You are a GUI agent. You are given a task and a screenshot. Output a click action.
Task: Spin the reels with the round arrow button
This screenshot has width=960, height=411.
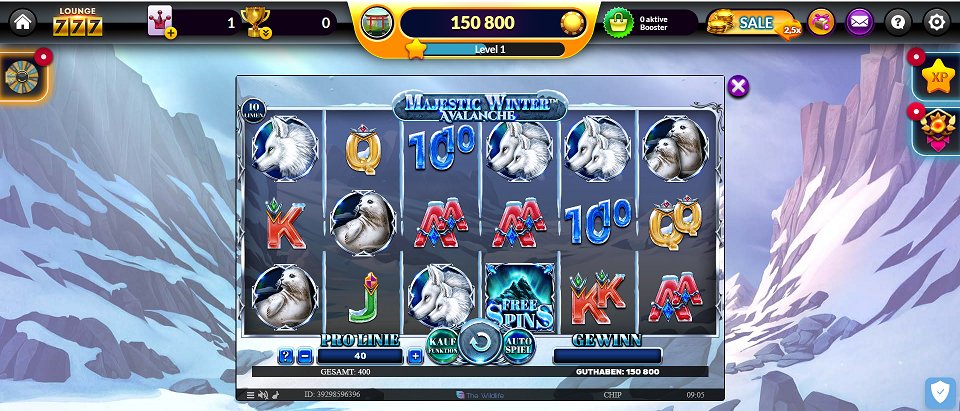479,342
